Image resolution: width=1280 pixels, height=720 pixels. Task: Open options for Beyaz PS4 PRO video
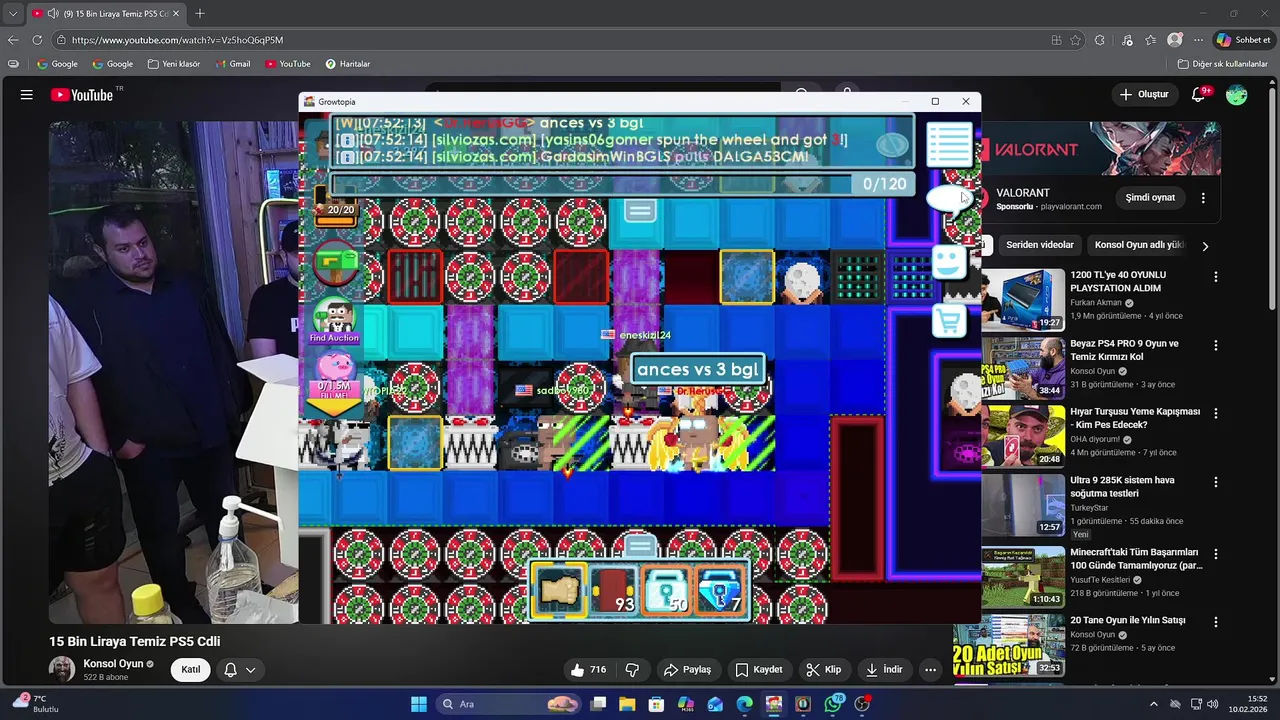click(x=1216, y=346)
